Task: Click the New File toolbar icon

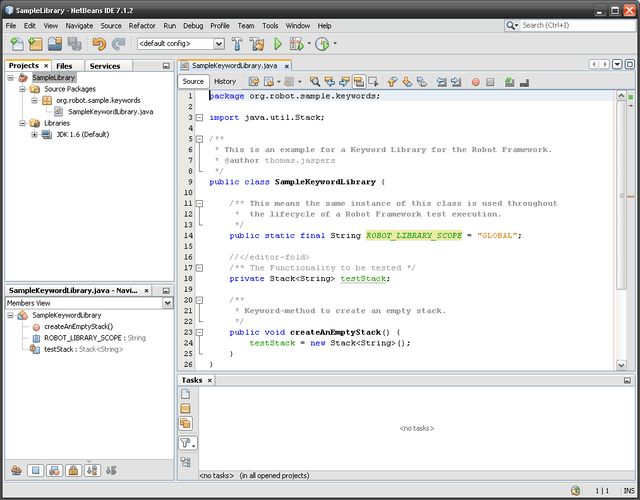Action: point(16,44)
